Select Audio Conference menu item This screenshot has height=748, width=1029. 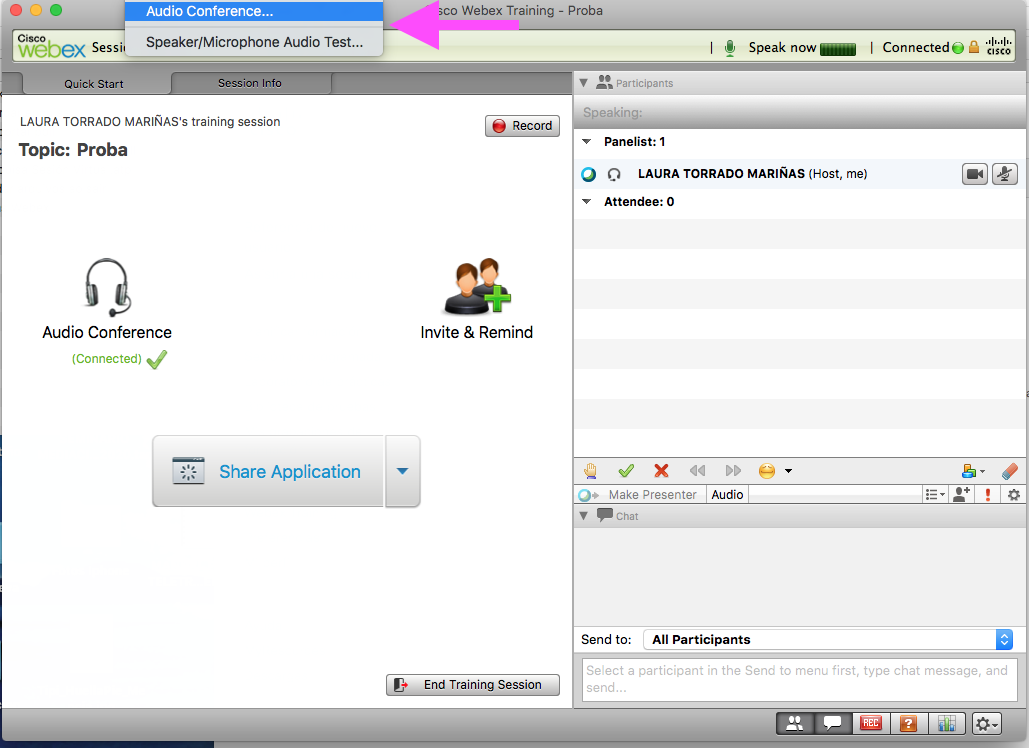coord(253,13)
